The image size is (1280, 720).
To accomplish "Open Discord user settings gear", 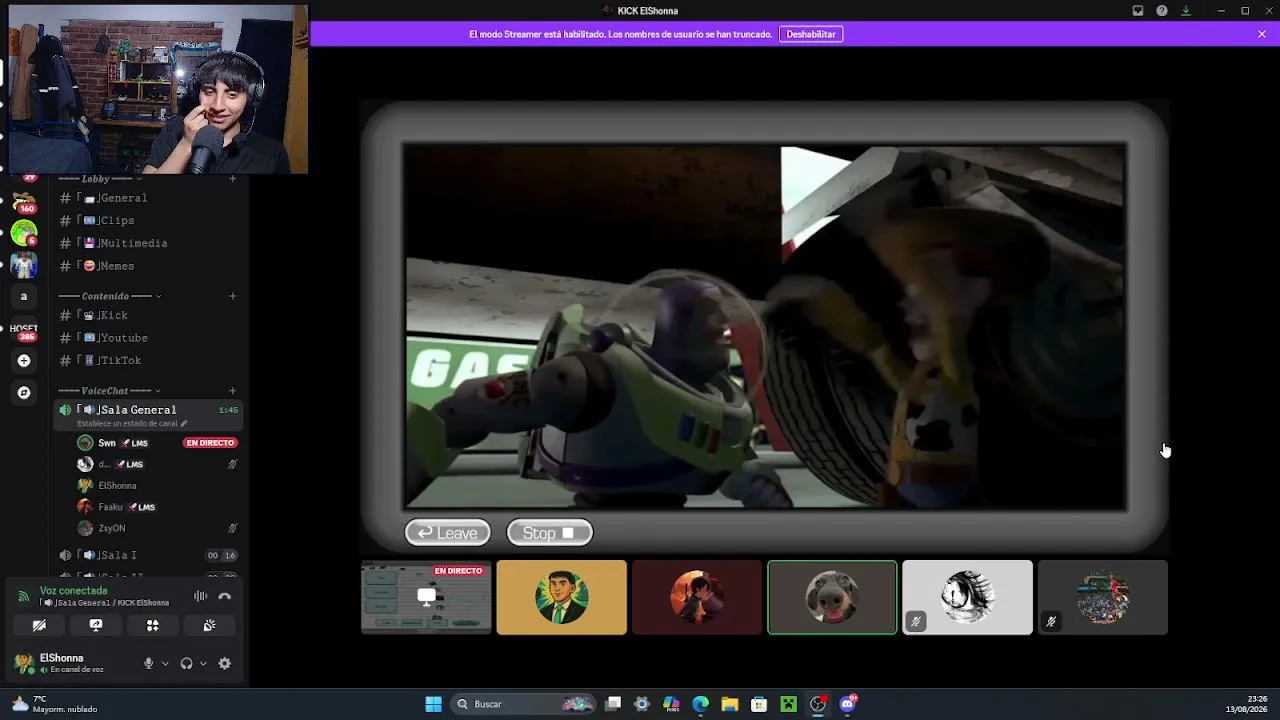I will 224,663.
